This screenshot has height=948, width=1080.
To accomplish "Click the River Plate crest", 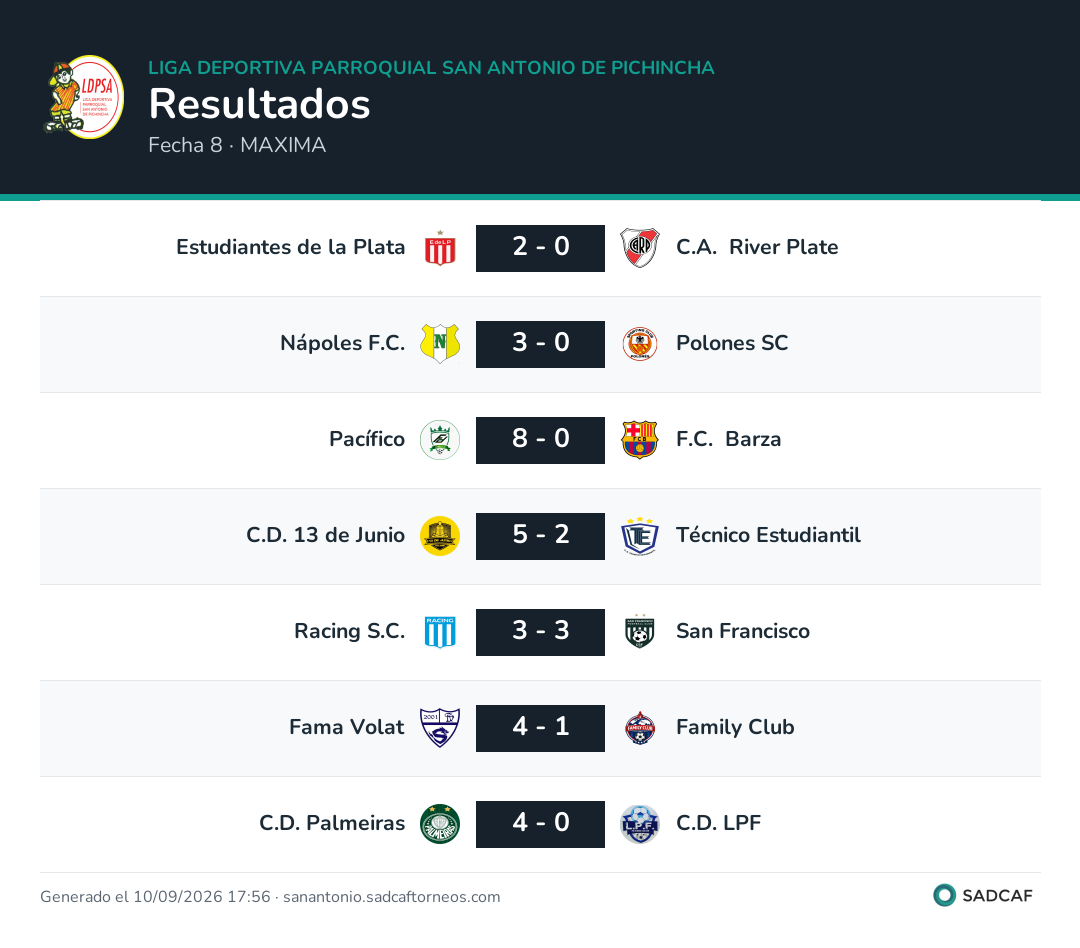I will tap(640, 248).
